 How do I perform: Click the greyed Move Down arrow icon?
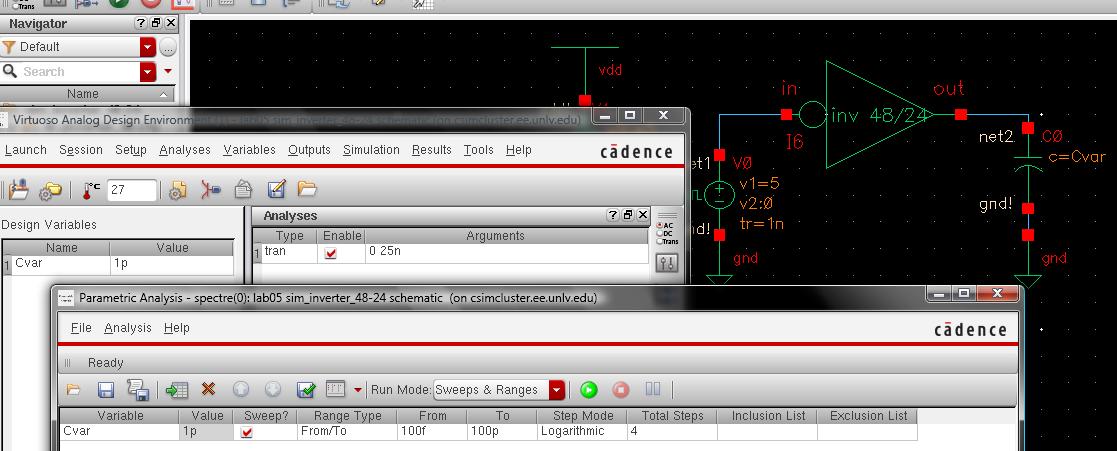coord(273,390)
